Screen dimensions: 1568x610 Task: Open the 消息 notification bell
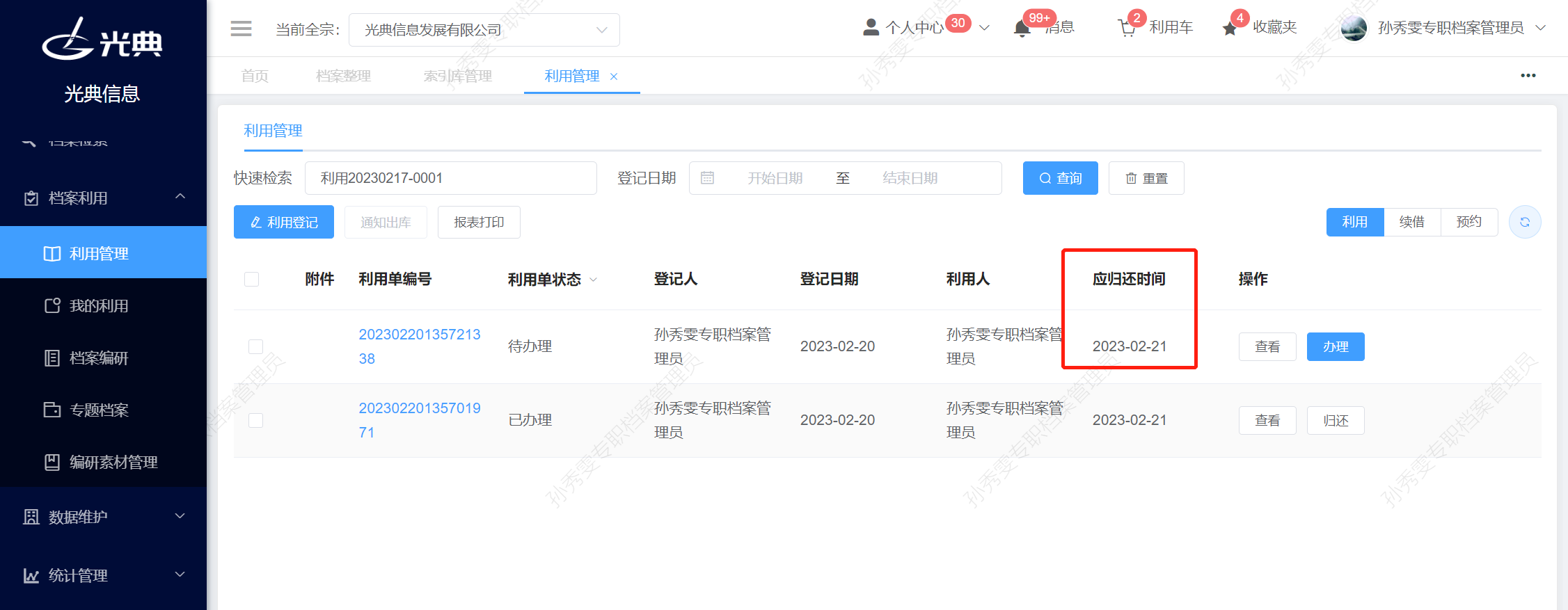1022,29
